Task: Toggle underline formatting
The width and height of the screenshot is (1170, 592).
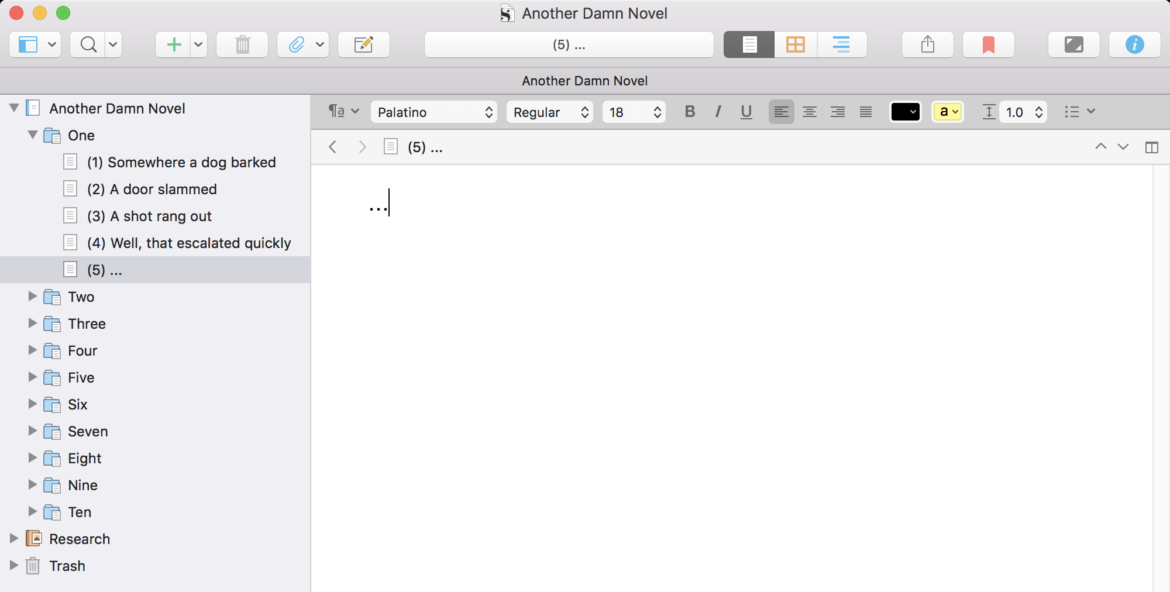Action: point(746,112)
